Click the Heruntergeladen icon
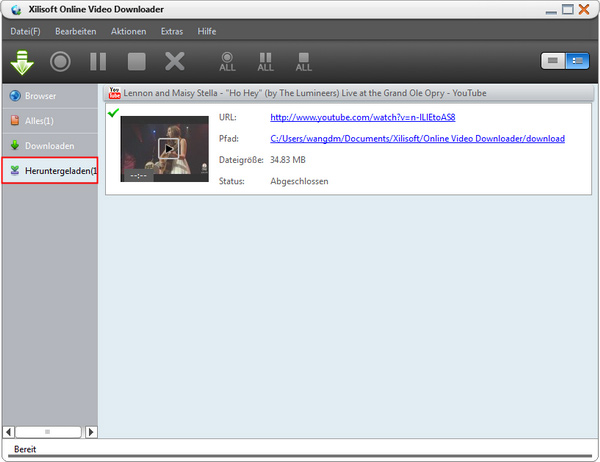This screenshot has width=600, height=462. click(x=15, y=170)
